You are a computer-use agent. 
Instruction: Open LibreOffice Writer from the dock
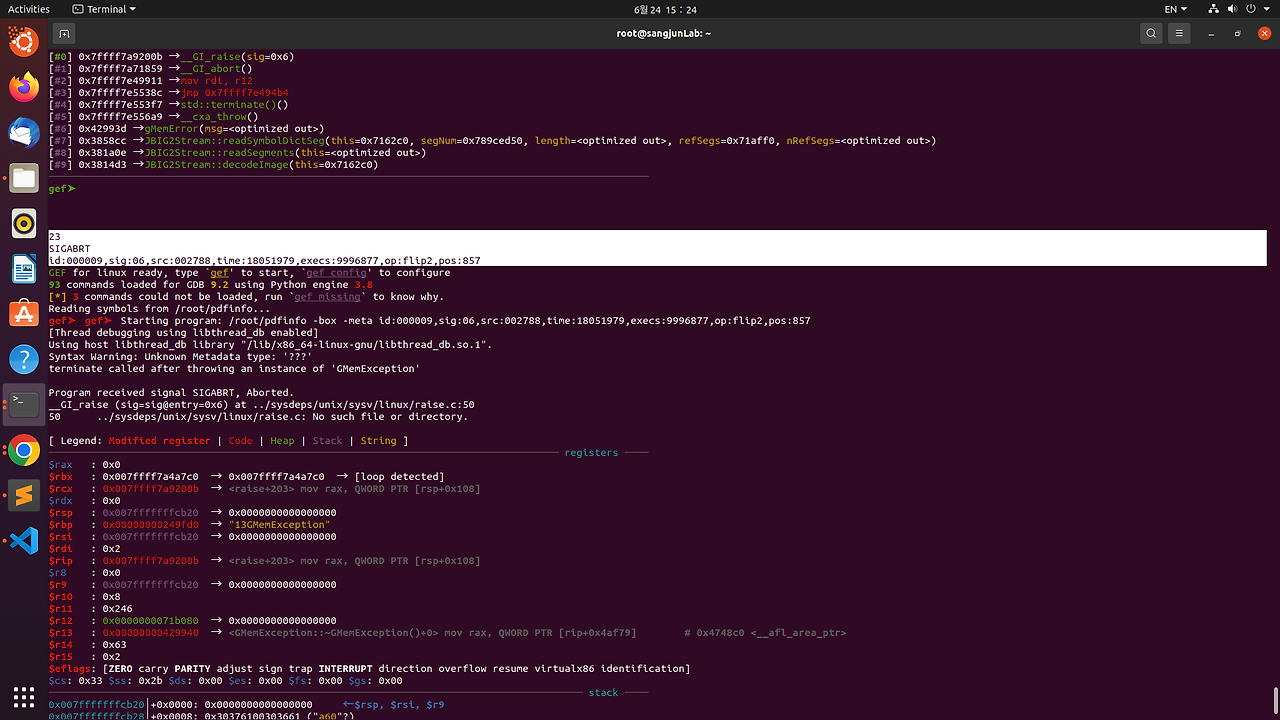point(24,269)
